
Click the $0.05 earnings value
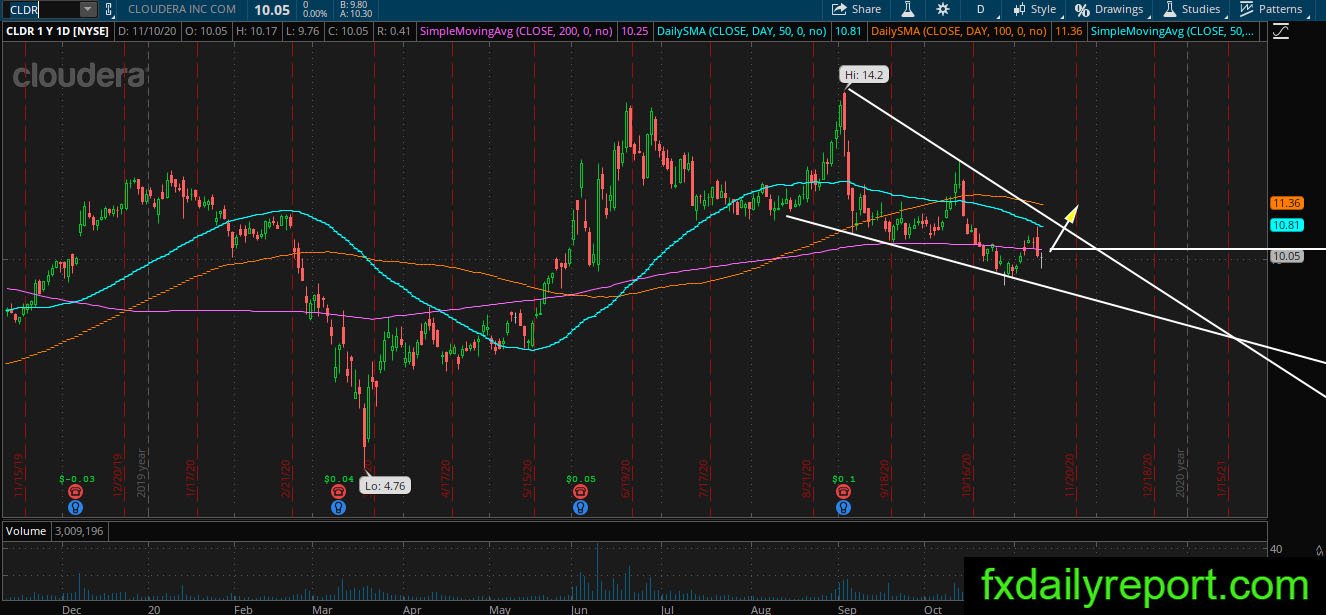pyautogui.click(x=580, y=480)
